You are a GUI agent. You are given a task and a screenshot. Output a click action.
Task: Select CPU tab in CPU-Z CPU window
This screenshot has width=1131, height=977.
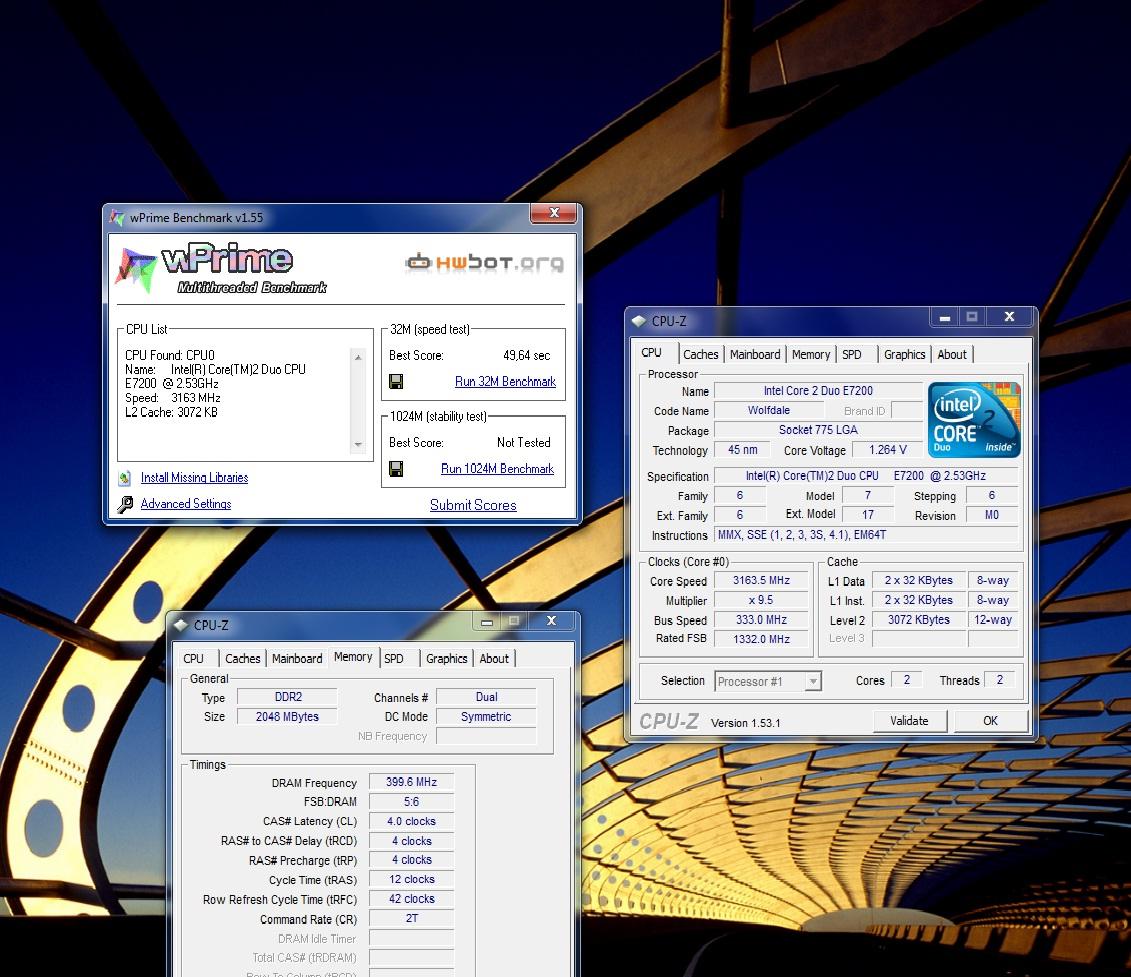point(651,353)
